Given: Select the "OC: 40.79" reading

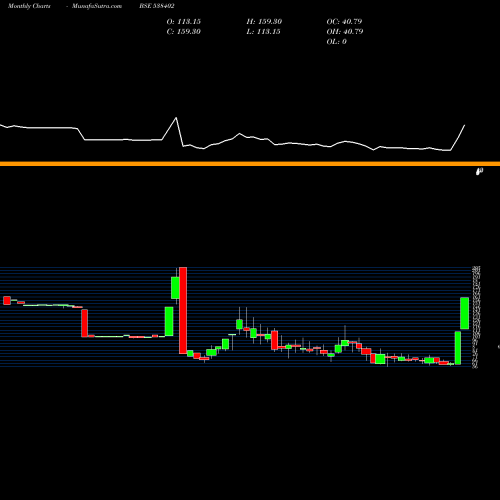Looking at the screenshot, I should pyautogui.click(x=344, y=22).
